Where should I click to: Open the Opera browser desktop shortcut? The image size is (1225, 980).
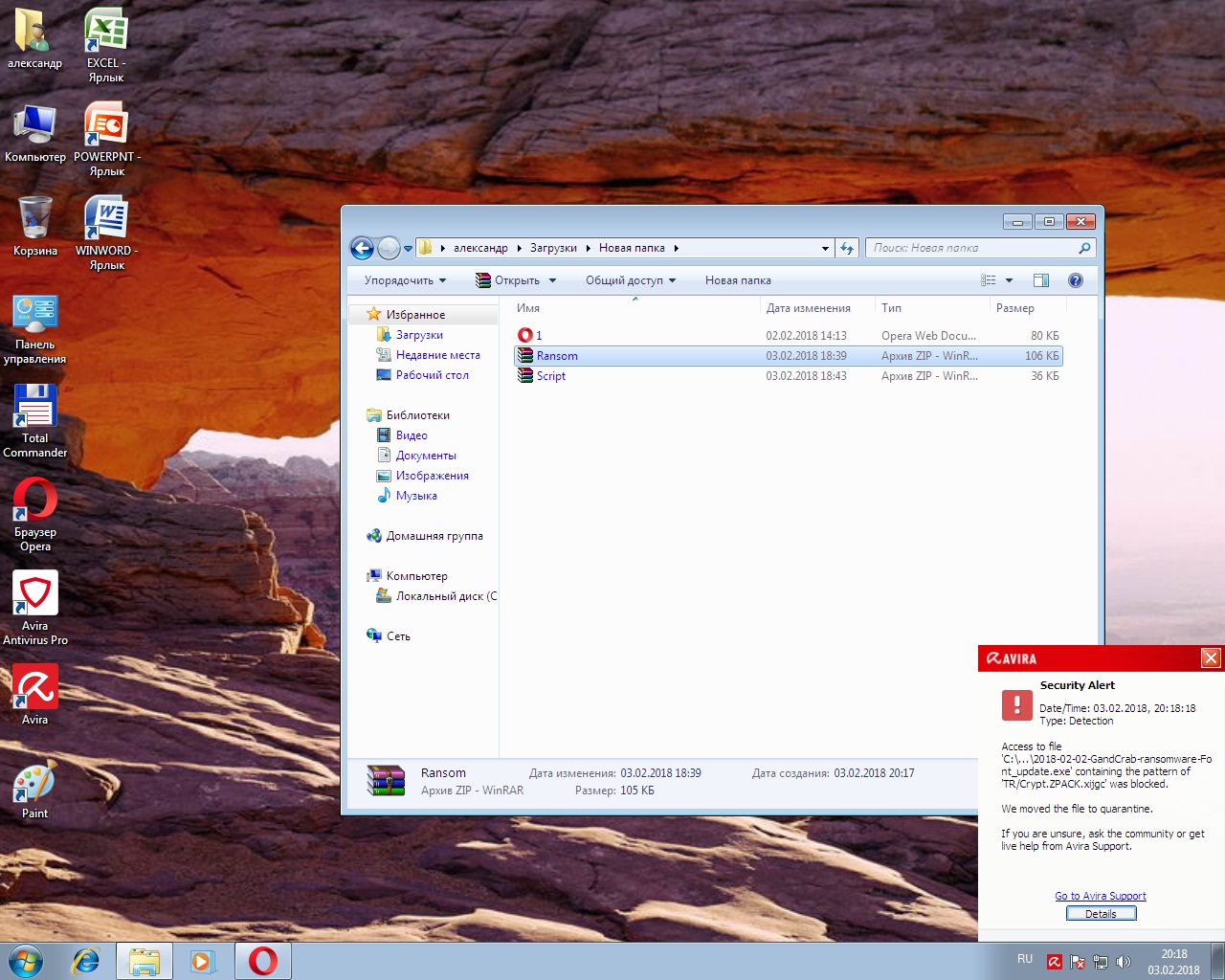point(35,501)
